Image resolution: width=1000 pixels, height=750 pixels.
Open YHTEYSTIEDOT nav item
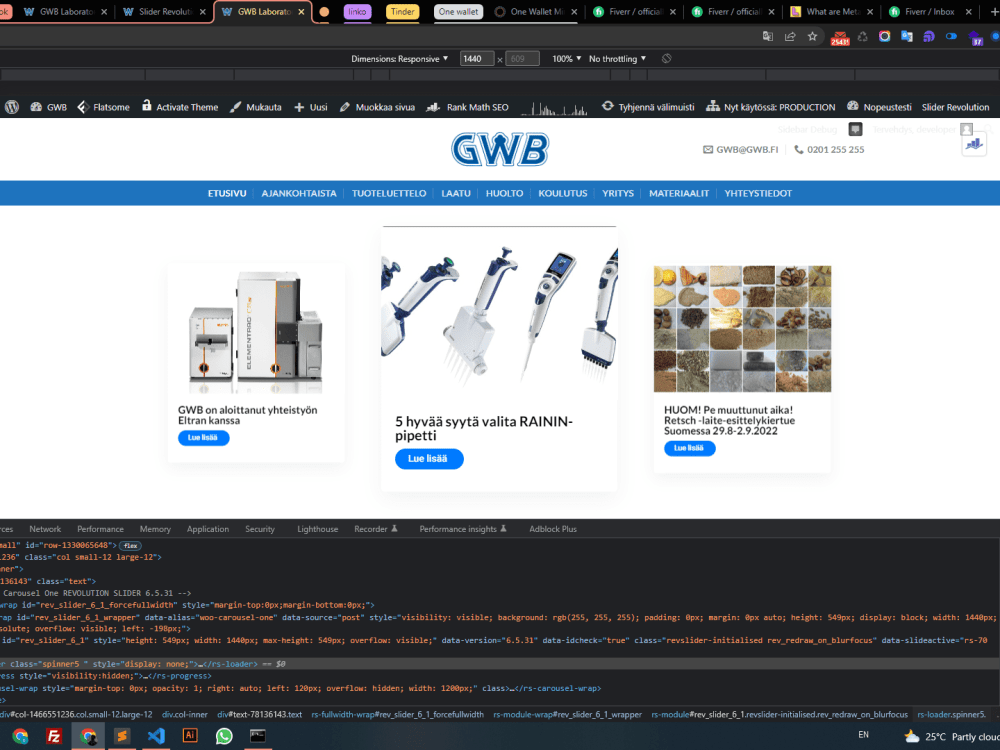pos(758,193)
